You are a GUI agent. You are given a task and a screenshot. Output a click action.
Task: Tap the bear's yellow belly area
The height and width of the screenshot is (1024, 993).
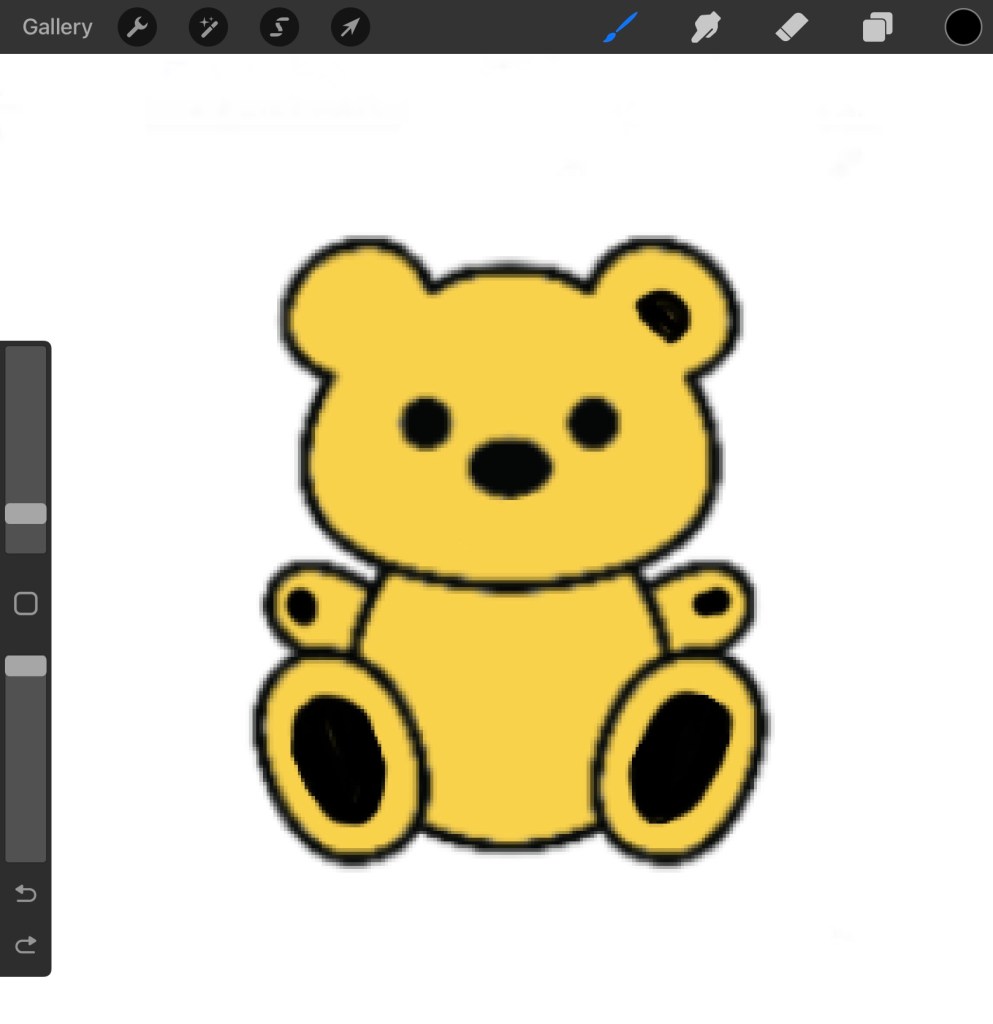point(510,700)
